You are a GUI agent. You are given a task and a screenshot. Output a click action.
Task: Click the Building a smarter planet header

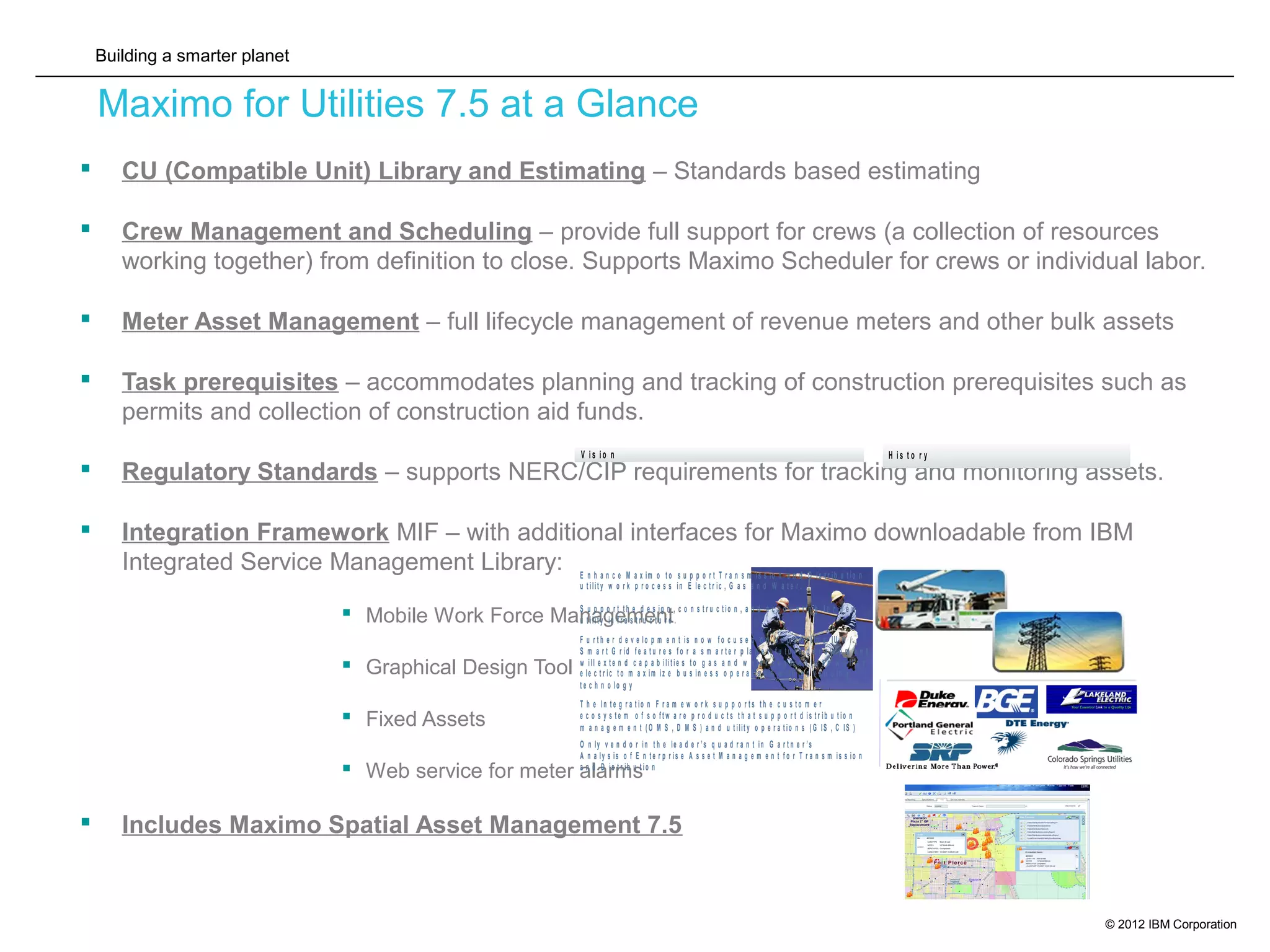[x=192, y=56]
